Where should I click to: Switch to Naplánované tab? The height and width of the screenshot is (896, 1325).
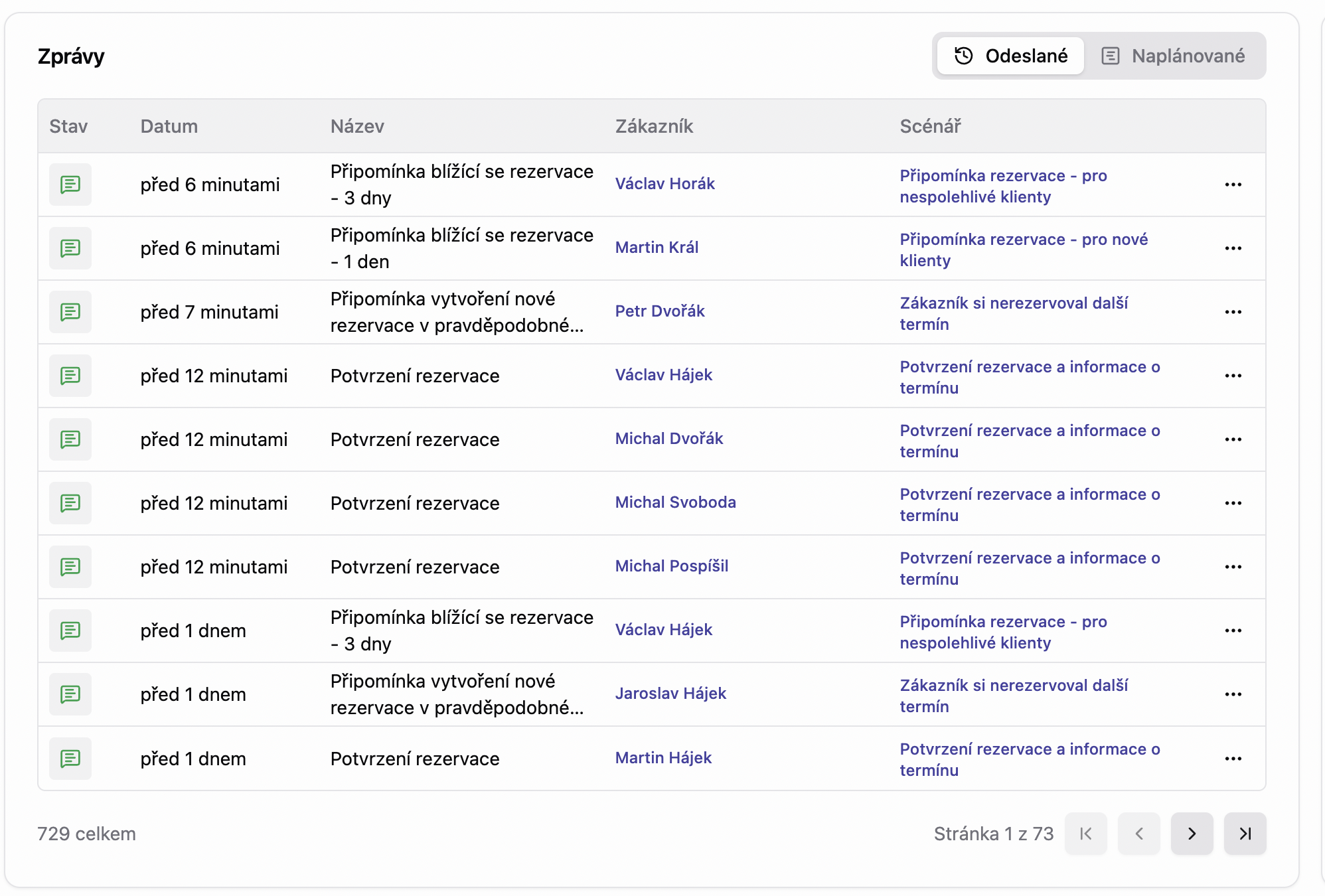pos(1173,56)
